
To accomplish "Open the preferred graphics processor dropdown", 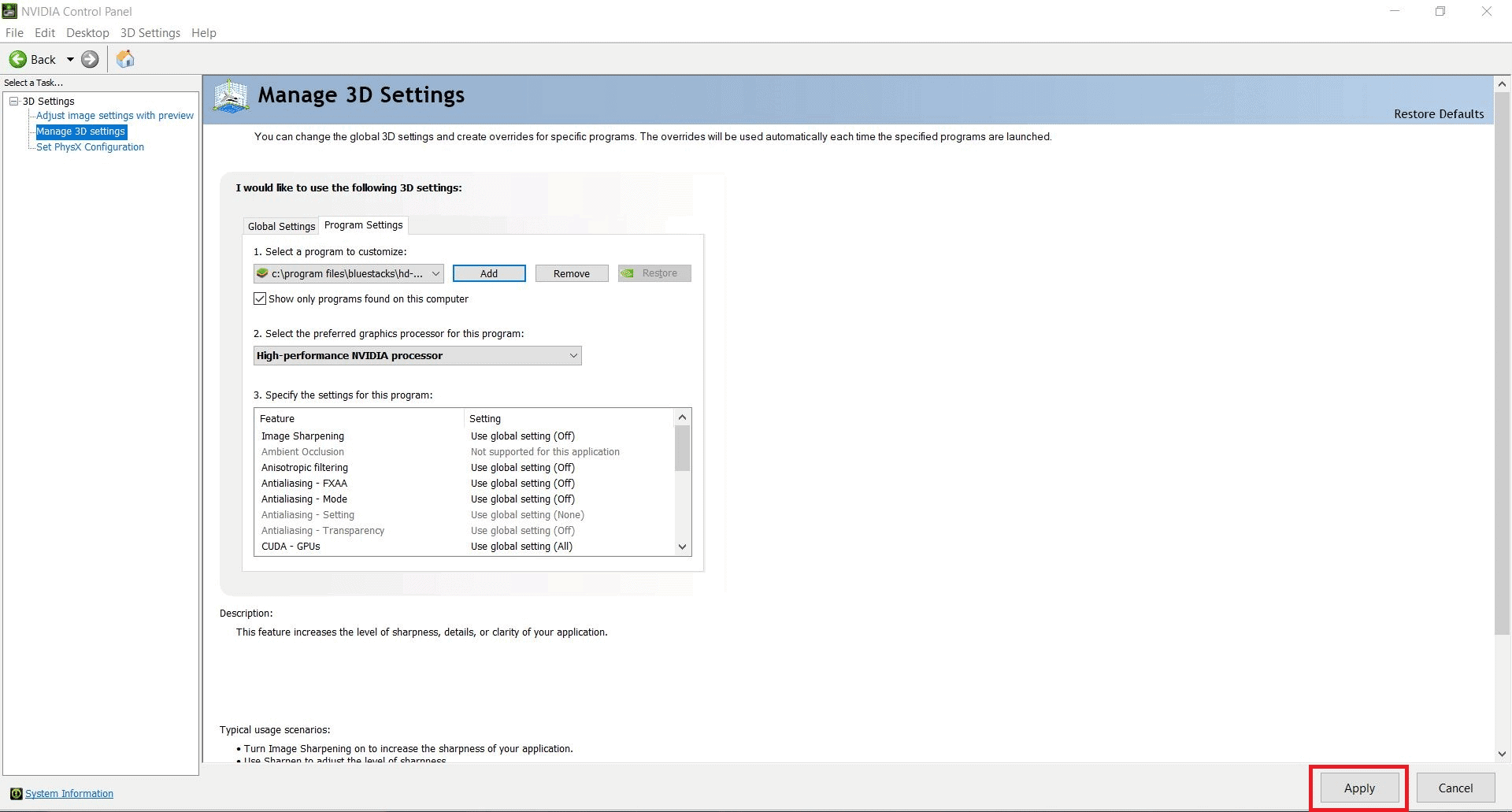I will click(x=417, y=355).
